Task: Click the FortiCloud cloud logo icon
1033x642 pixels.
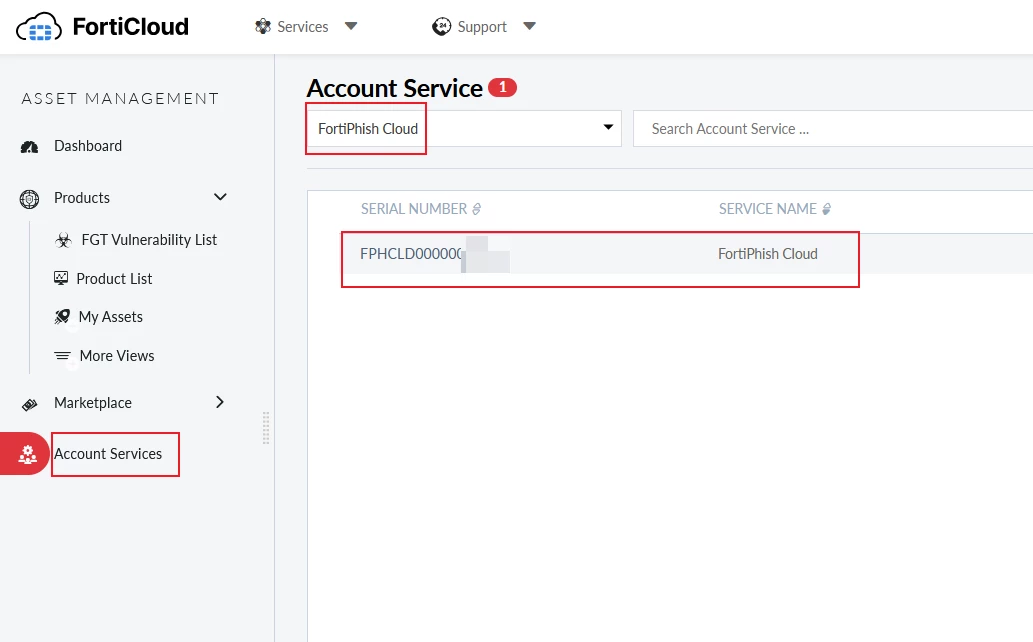Action: tap(38, 27)
